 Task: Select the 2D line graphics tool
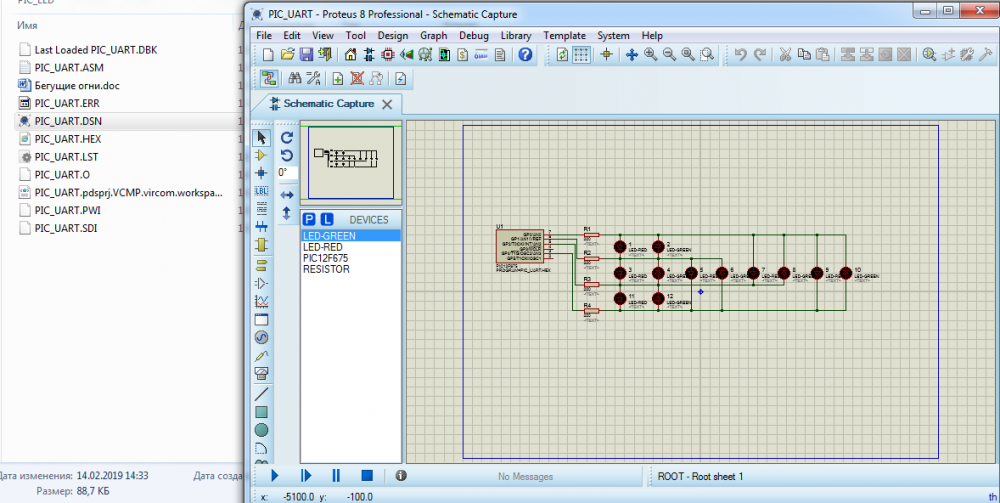(x=262, y=393)
